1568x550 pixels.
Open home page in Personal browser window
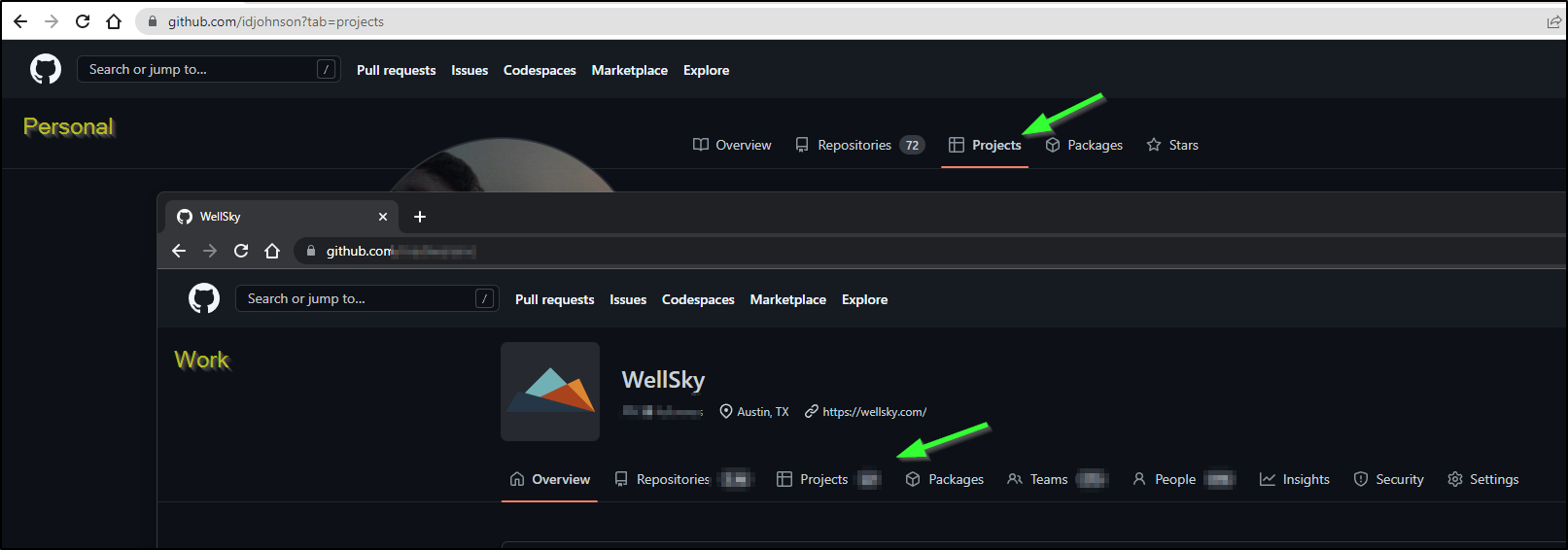point(114,21)
